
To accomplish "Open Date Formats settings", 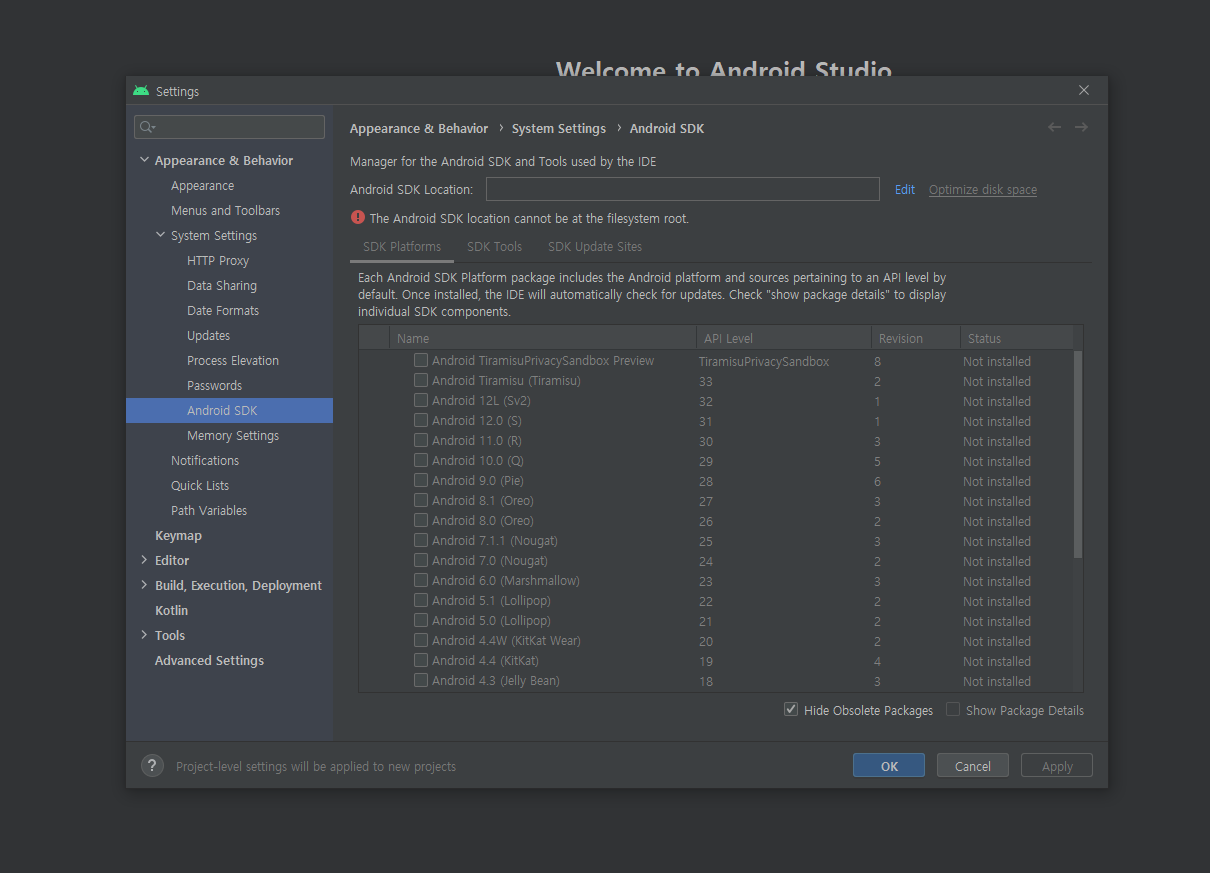I will tap(223, 310).
